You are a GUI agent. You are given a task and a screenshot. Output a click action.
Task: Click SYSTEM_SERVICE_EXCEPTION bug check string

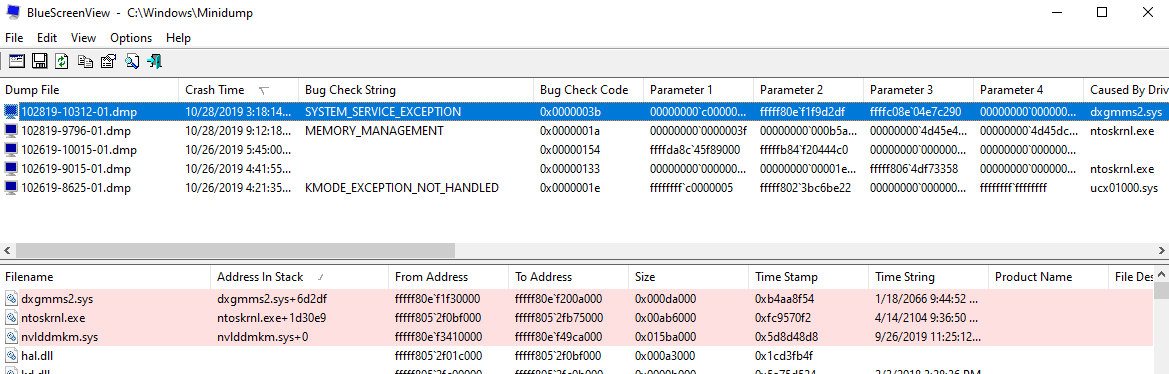383,112
